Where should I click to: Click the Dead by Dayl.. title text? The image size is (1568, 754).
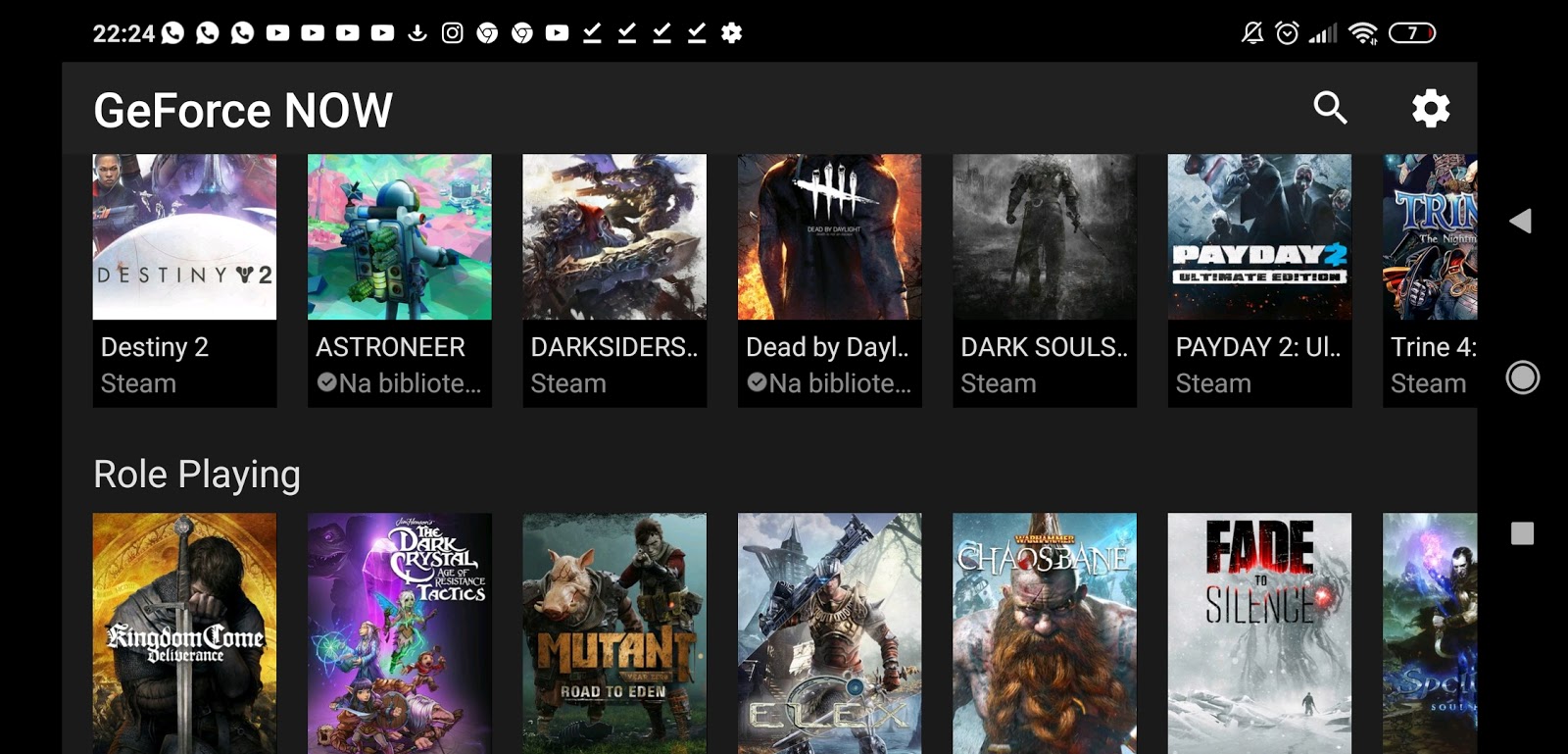[827, 347]
